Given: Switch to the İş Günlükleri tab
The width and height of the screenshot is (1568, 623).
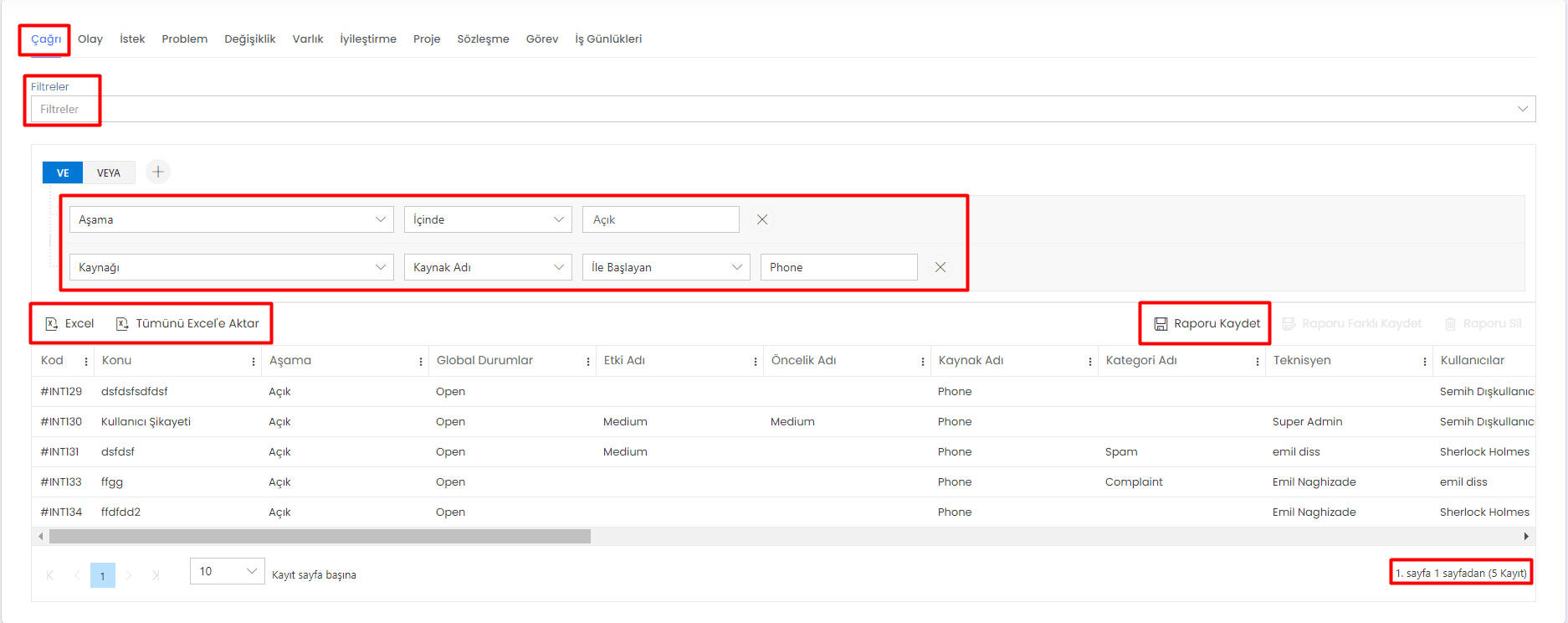Looking at the screenshot, I should pyautogui.click(x=608, y=39).
